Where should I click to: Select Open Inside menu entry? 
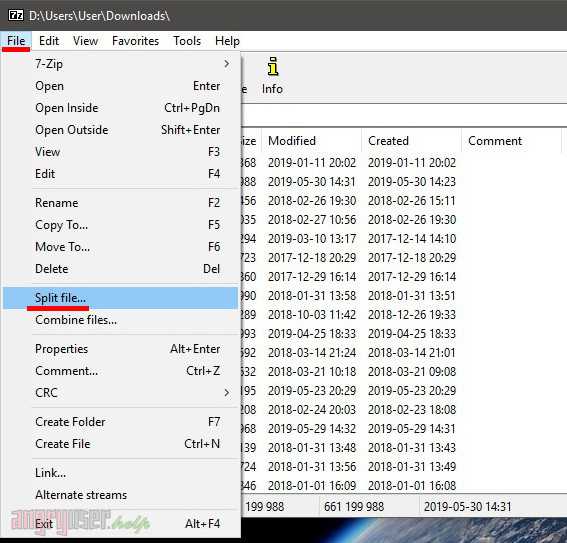[x=121, y=108]
